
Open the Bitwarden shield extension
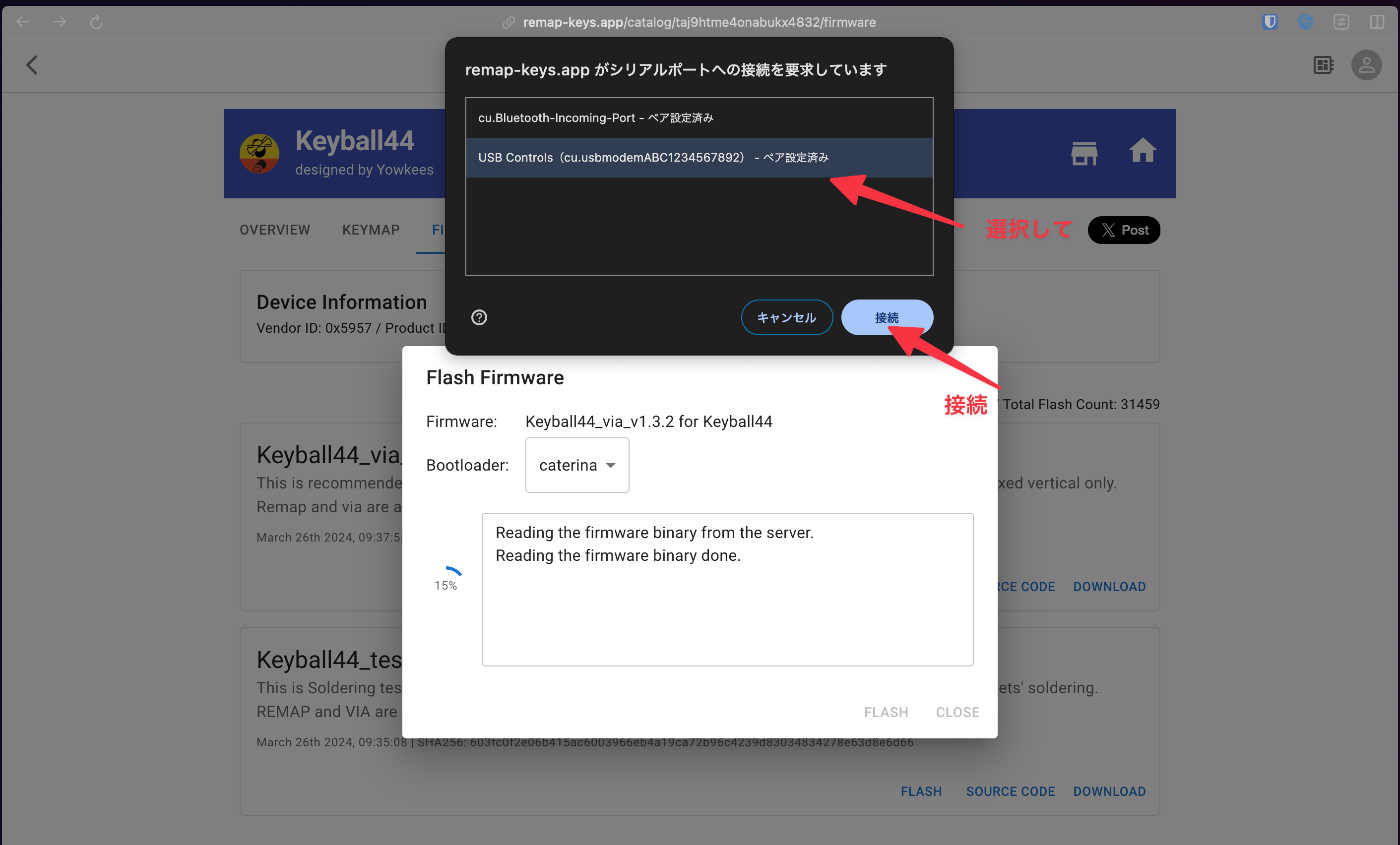point(1270,21)
